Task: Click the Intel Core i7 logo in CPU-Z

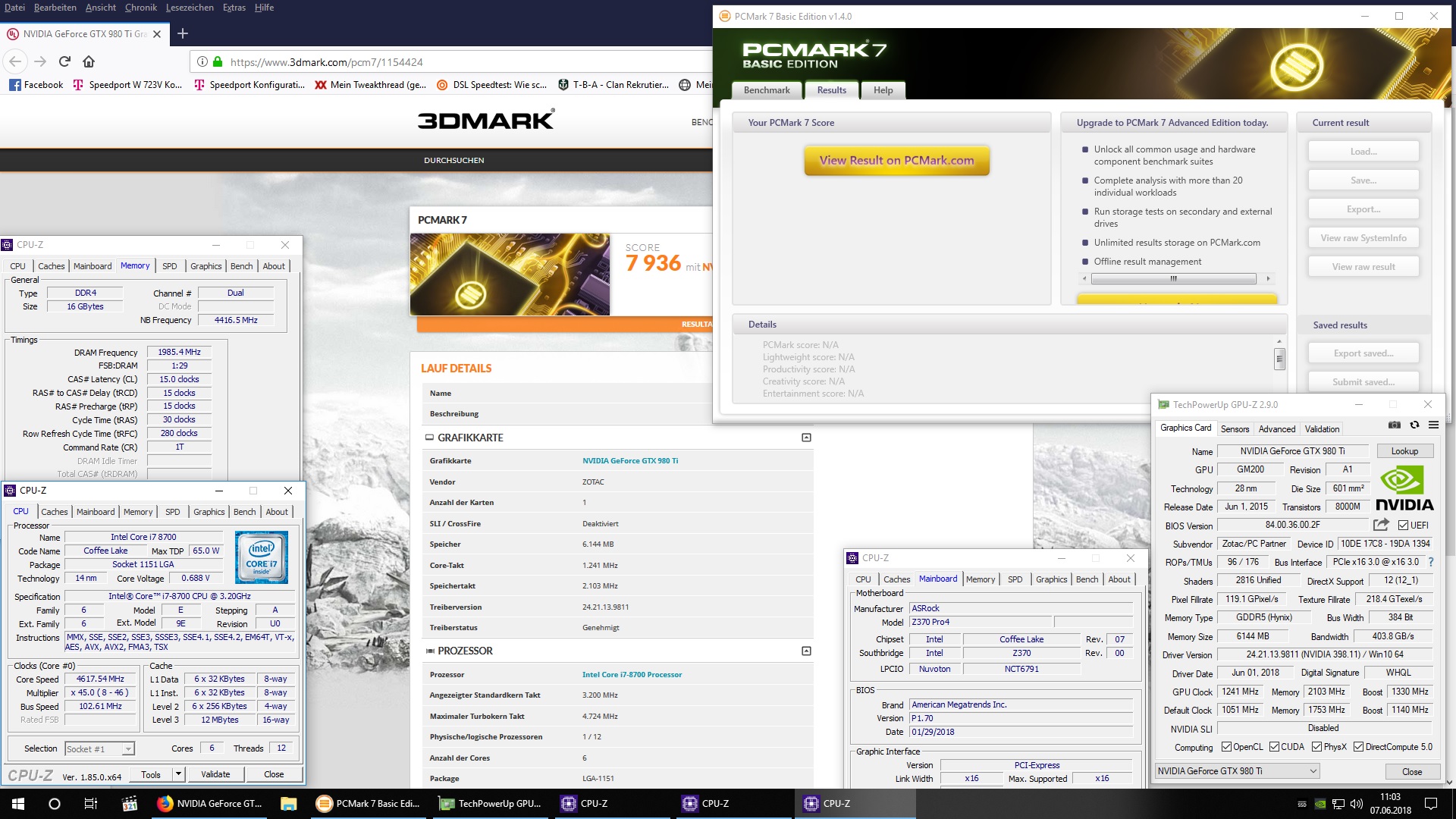Action: [x=261, y=557]
